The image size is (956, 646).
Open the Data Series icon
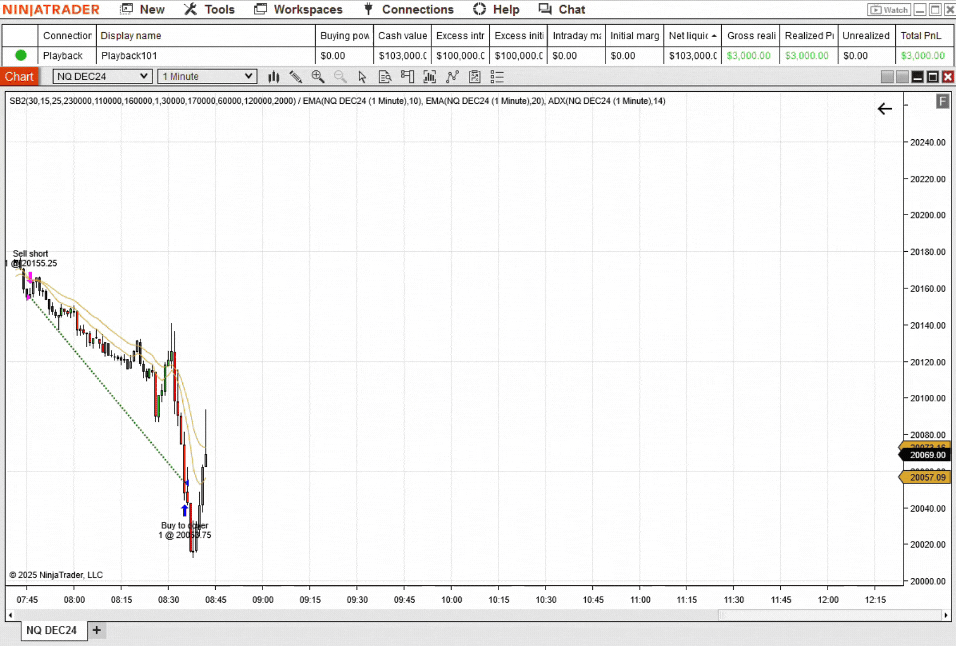coord(430,77)
